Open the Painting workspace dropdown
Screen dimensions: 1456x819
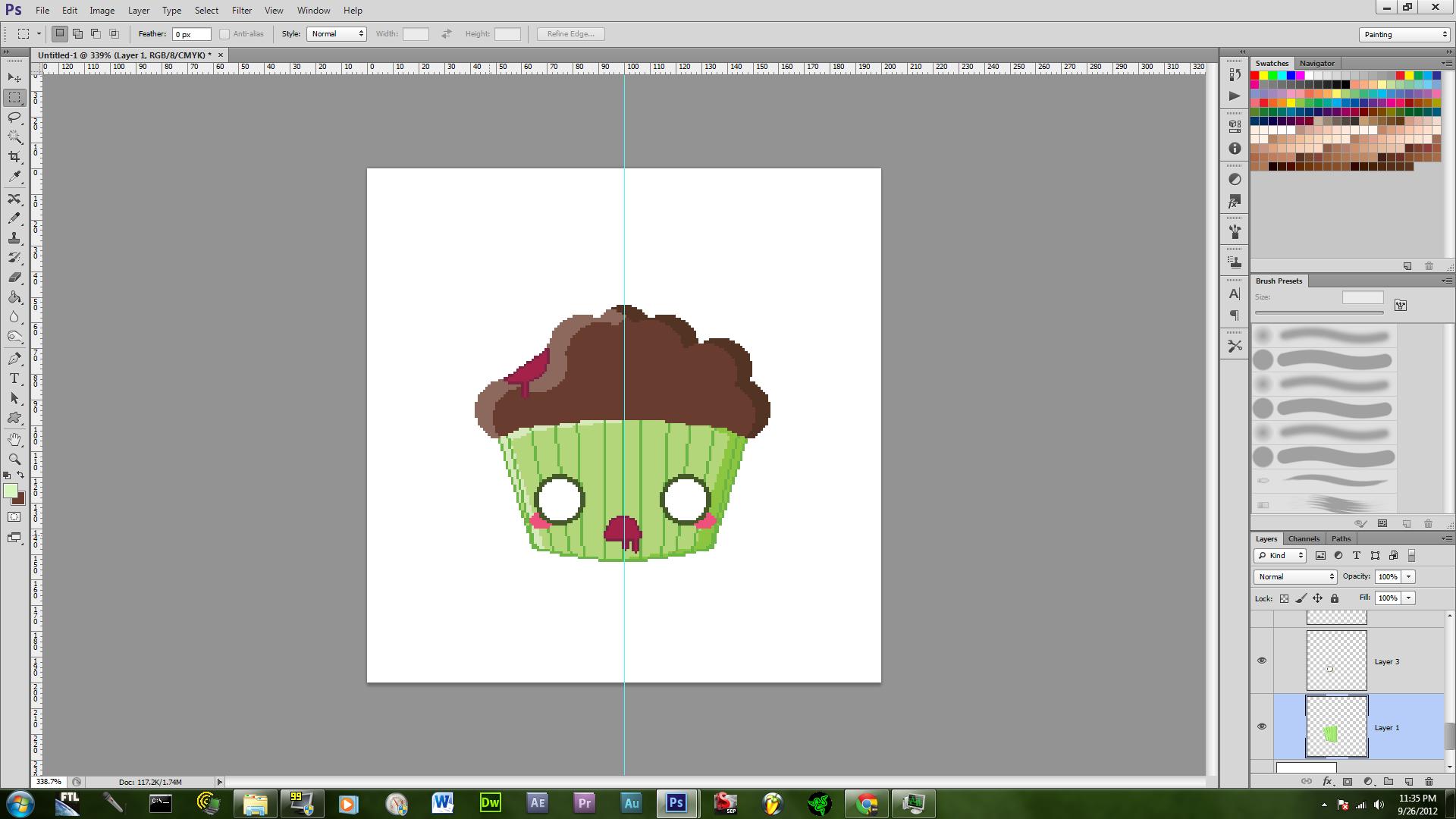click(x=1404, y=34)
